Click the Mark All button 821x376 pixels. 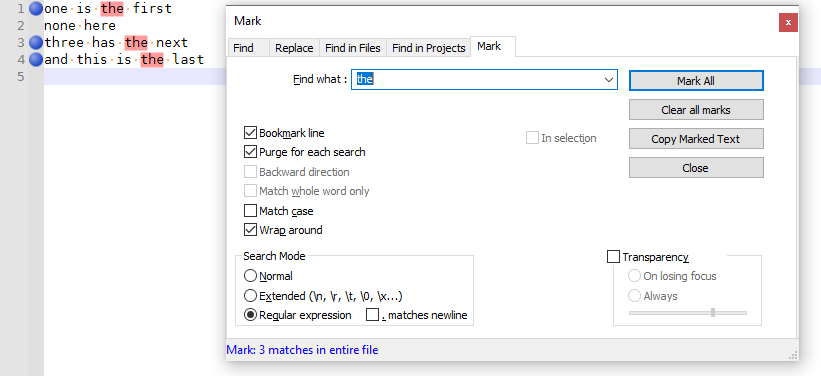click(x=696, y=81)
